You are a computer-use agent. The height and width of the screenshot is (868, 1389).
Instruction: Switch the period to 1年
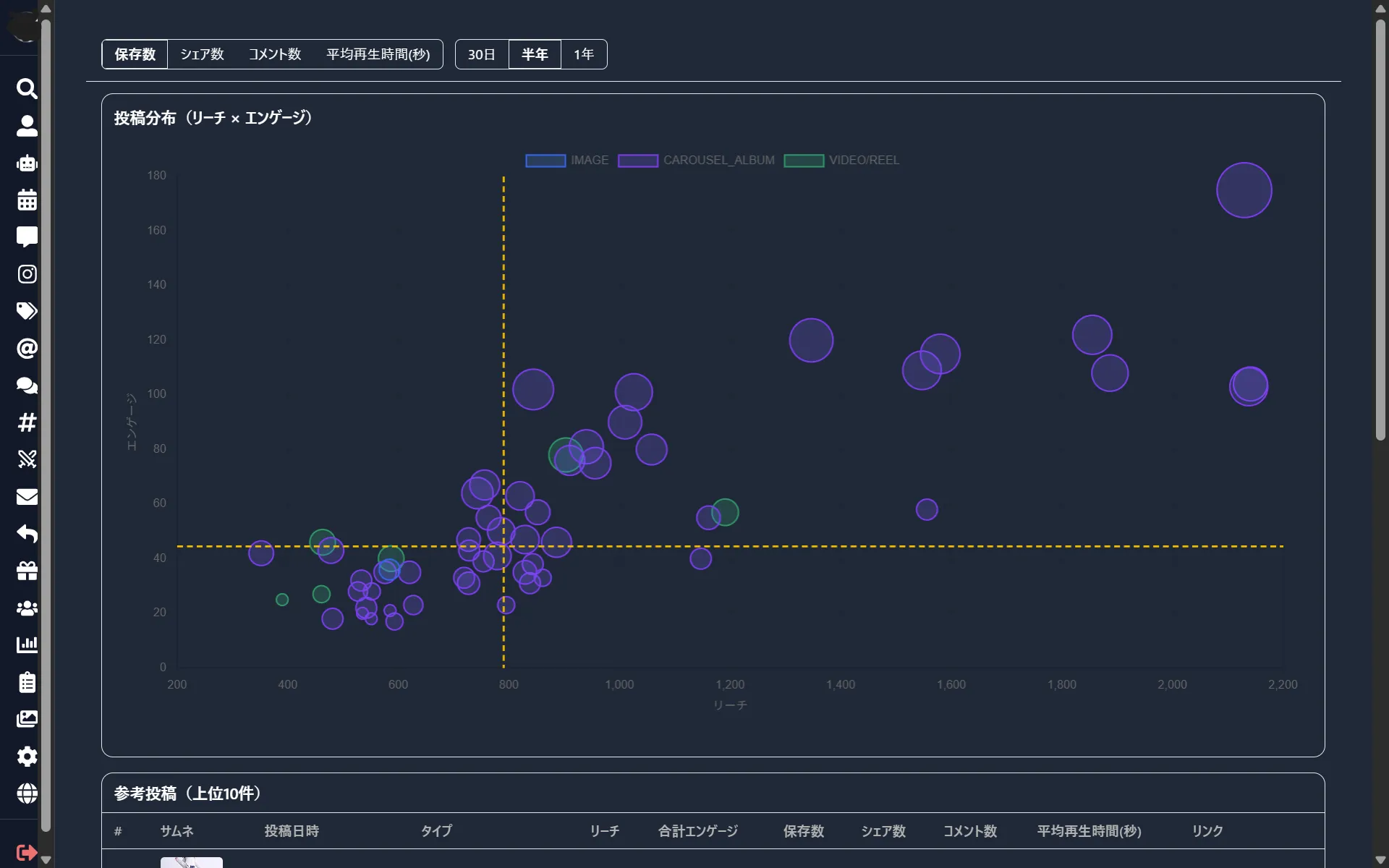pyautogui.click(x=584, y=54)
